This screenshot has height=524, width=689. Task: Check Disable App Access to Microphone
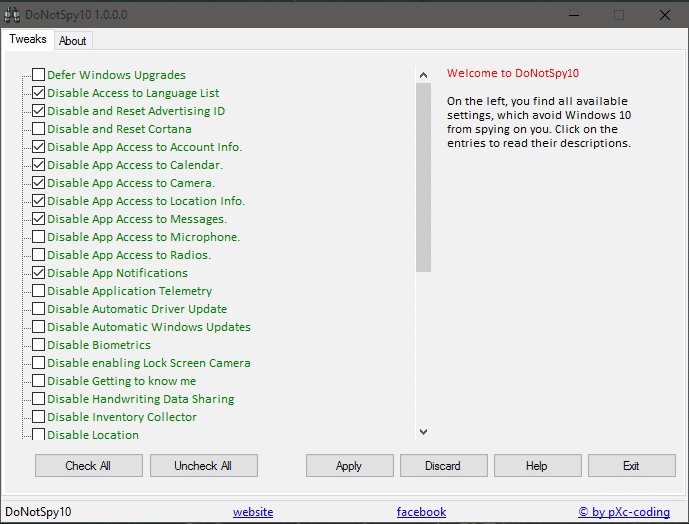(39, 237)
